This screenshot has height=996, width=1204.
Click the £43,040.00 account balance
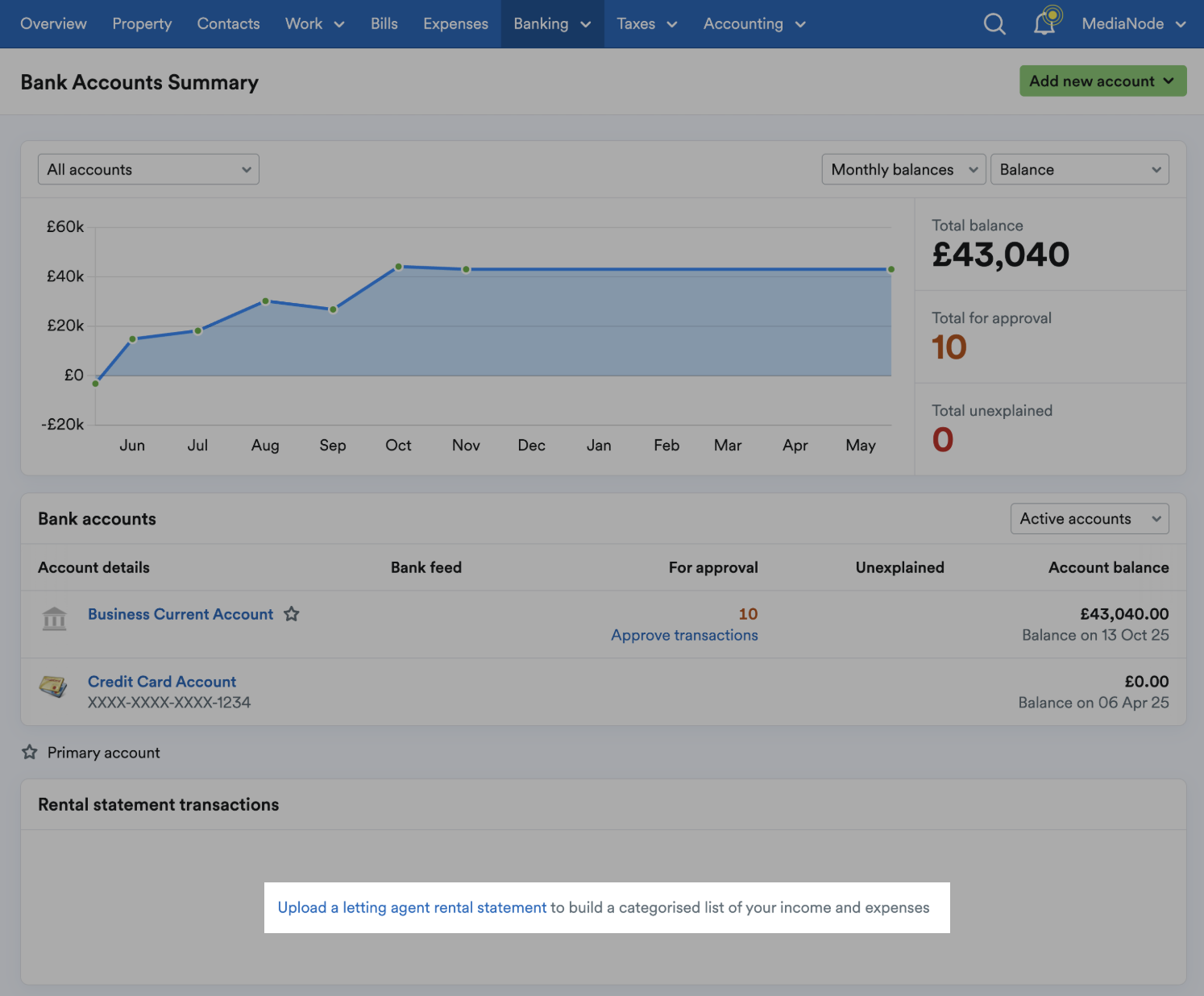click(x=1124, y=614)
